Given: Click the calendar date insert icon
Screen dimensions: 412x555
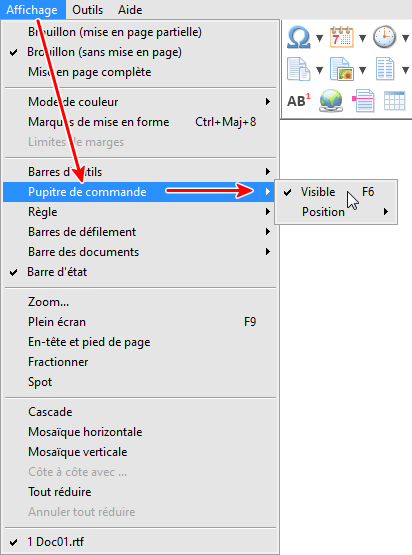Looking at the screenshot, I should click(x=342, y=37).
